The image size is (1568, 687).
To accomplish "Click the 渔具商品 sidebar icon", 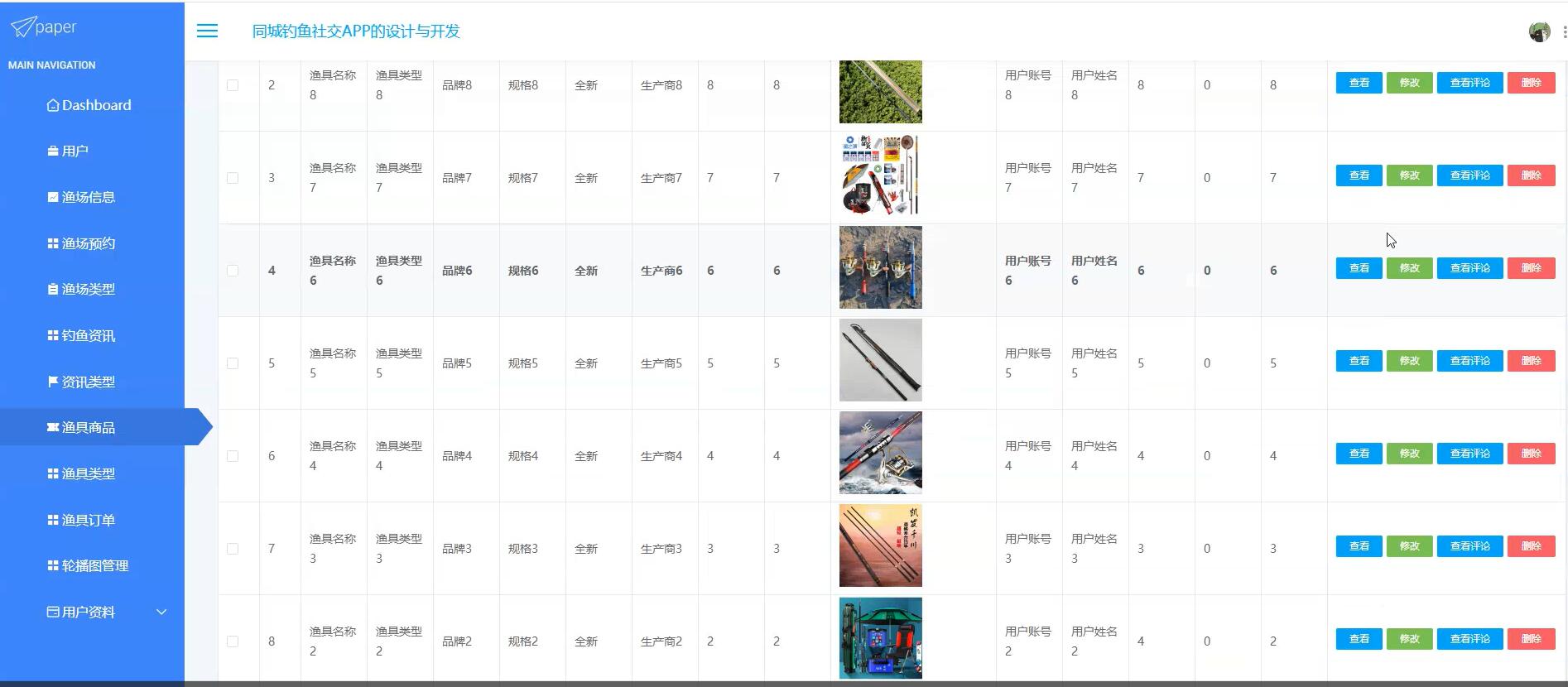I will tap(53, 427).
